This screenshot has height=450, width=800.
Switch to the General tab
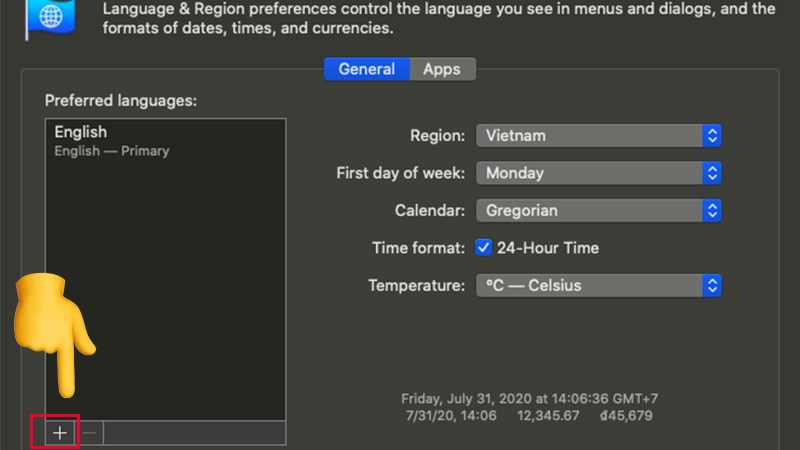(367, 69)
